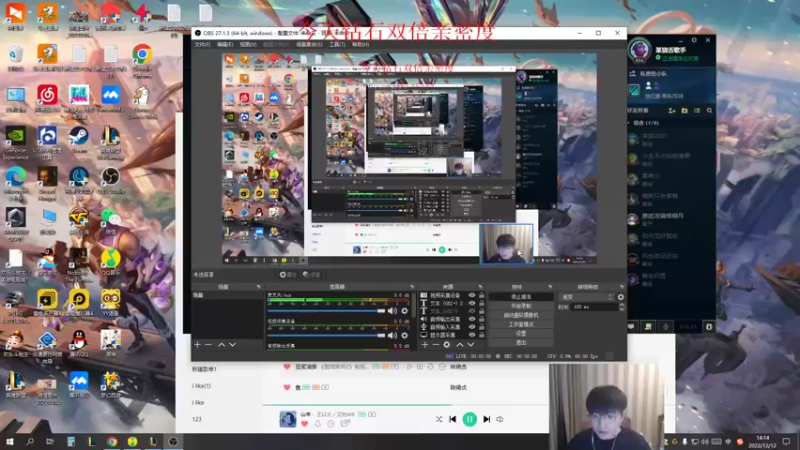Like the currently playing song heart icon

point(305,424)
